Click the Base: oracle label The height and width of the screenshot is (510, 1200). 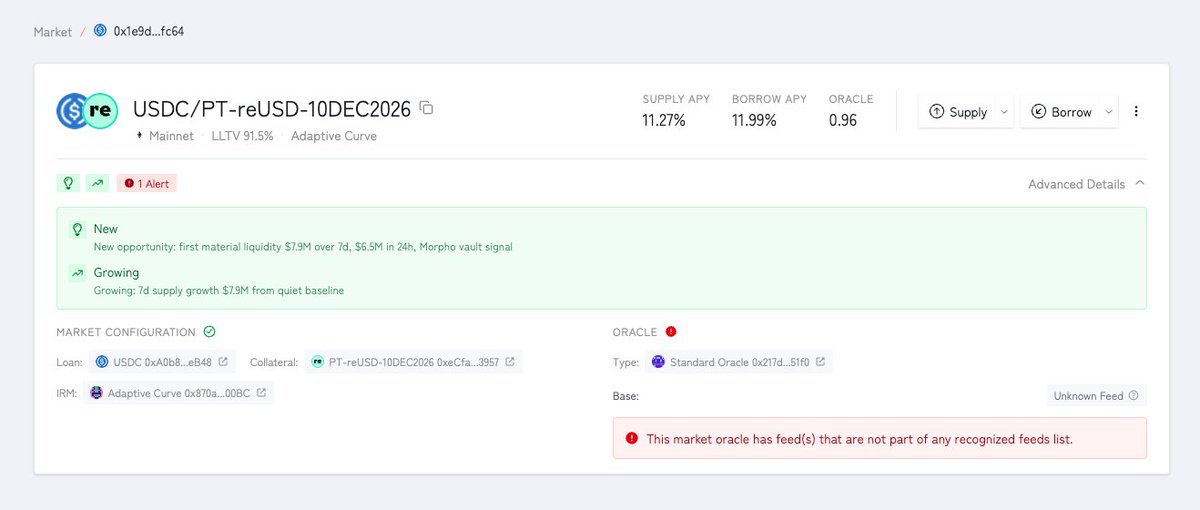coord(626,396)
